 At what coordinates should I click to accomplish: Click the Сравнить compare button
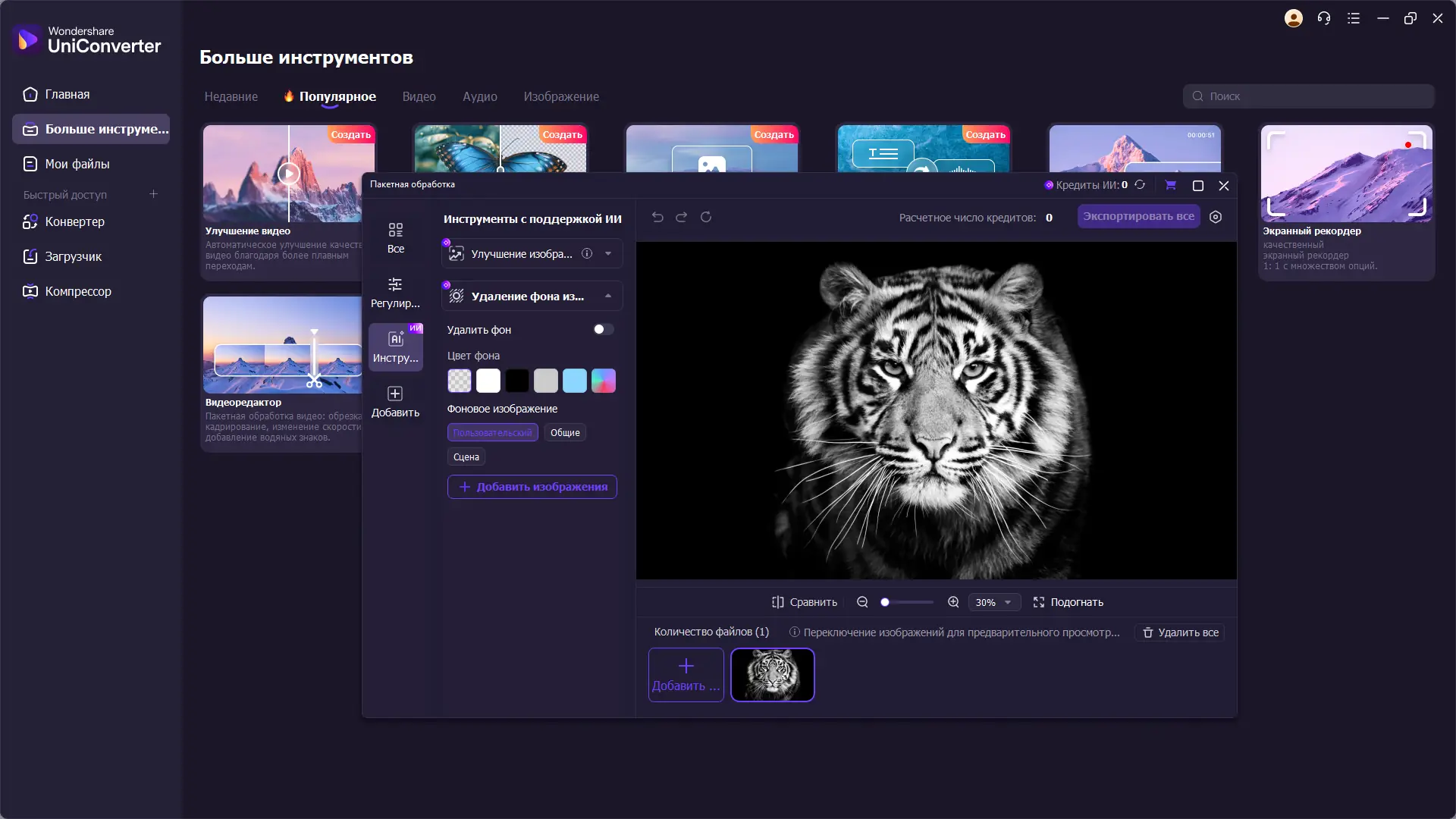[x=805, y=602]
